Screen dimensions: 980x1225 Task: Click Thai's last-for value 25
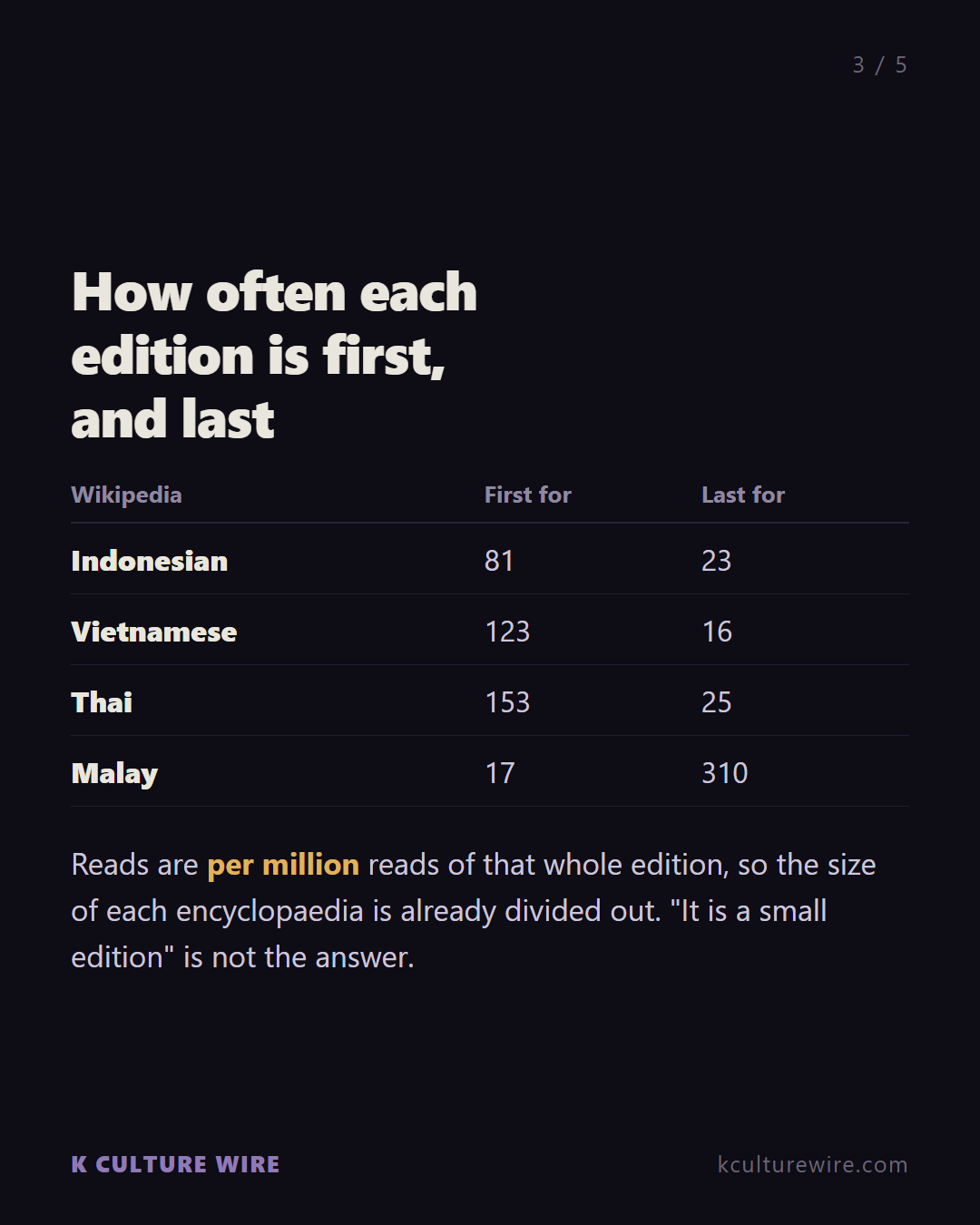[717, 702]
